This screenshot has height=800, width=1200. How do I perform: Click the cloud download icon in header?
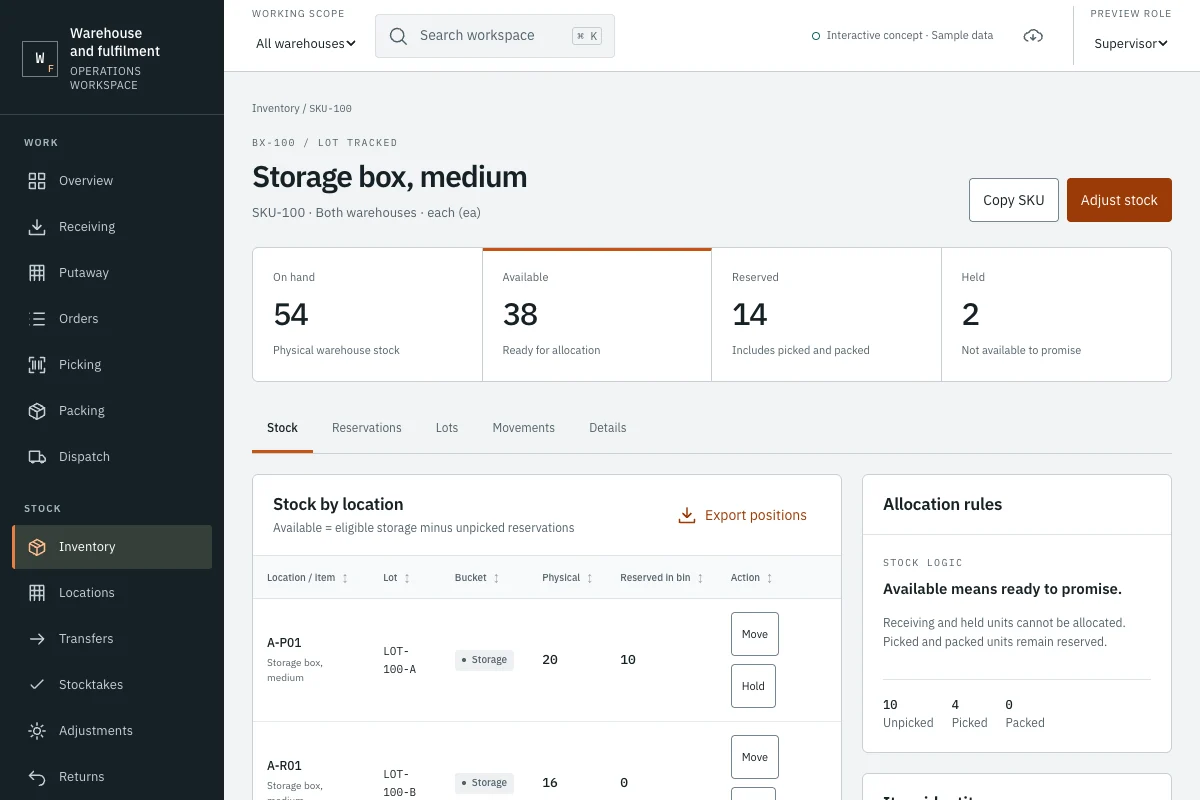[1033, 36]
